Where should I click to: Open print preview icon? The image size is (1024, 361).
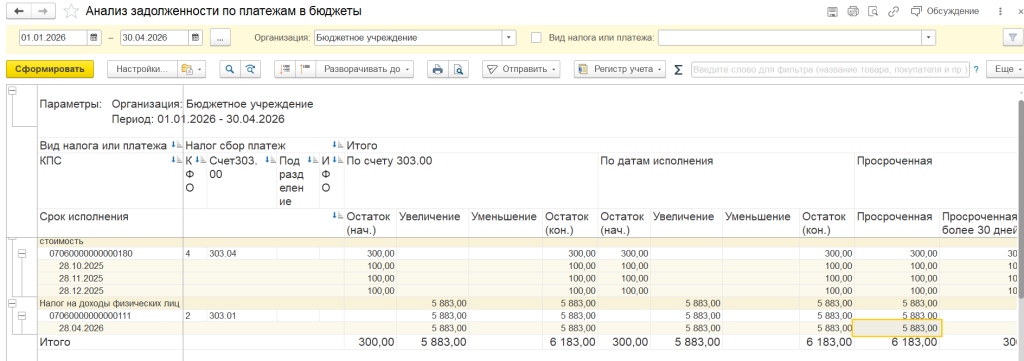click(458, 69)
